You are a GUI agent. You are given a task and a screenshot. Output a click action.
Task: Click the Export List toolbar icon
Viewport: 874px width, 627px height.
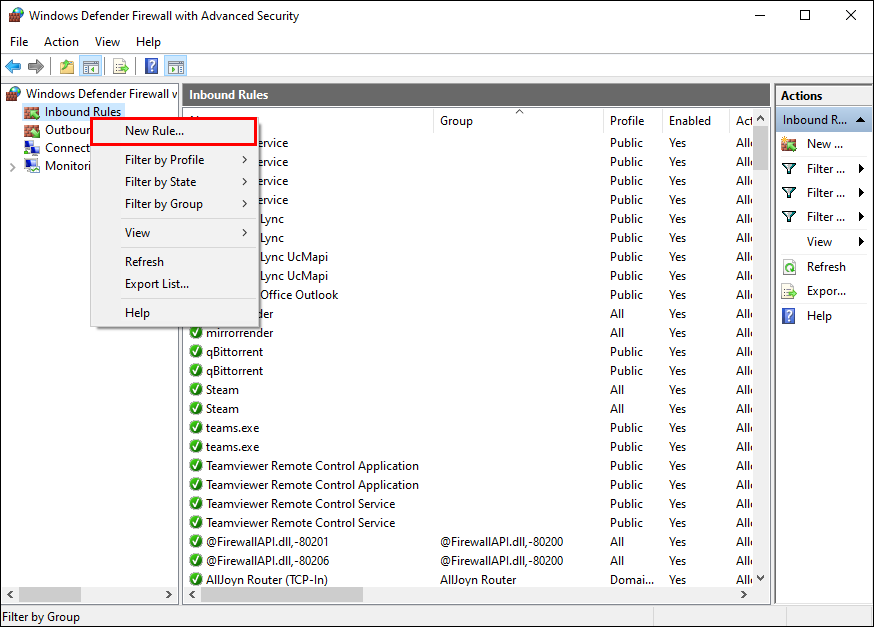pos(120,67)
